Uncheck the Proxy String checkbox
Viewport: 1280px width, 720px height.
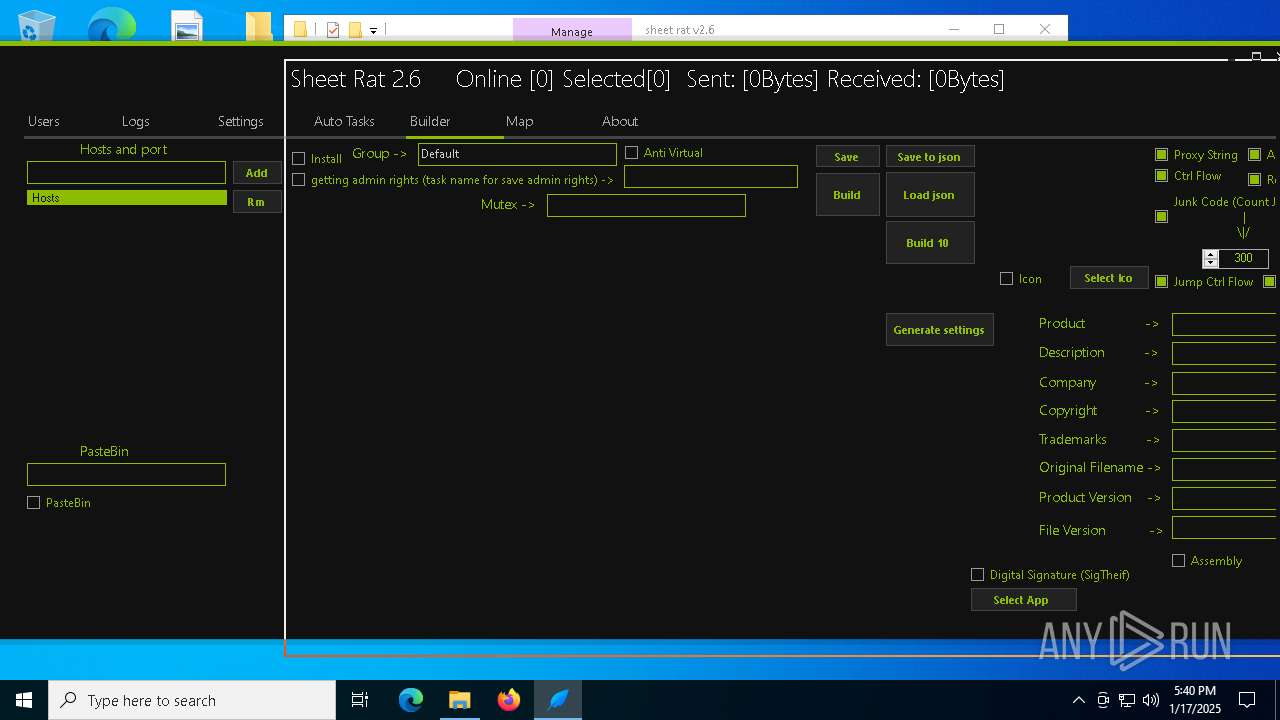pyautogui.click(x=1161, y=155)
